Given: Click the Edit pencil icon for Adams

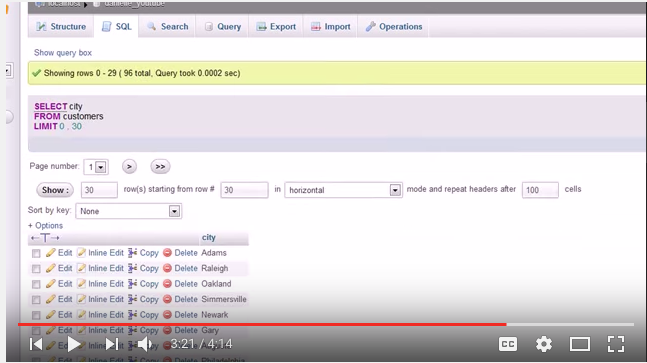Looking at the screenshot, I should 51,253.
